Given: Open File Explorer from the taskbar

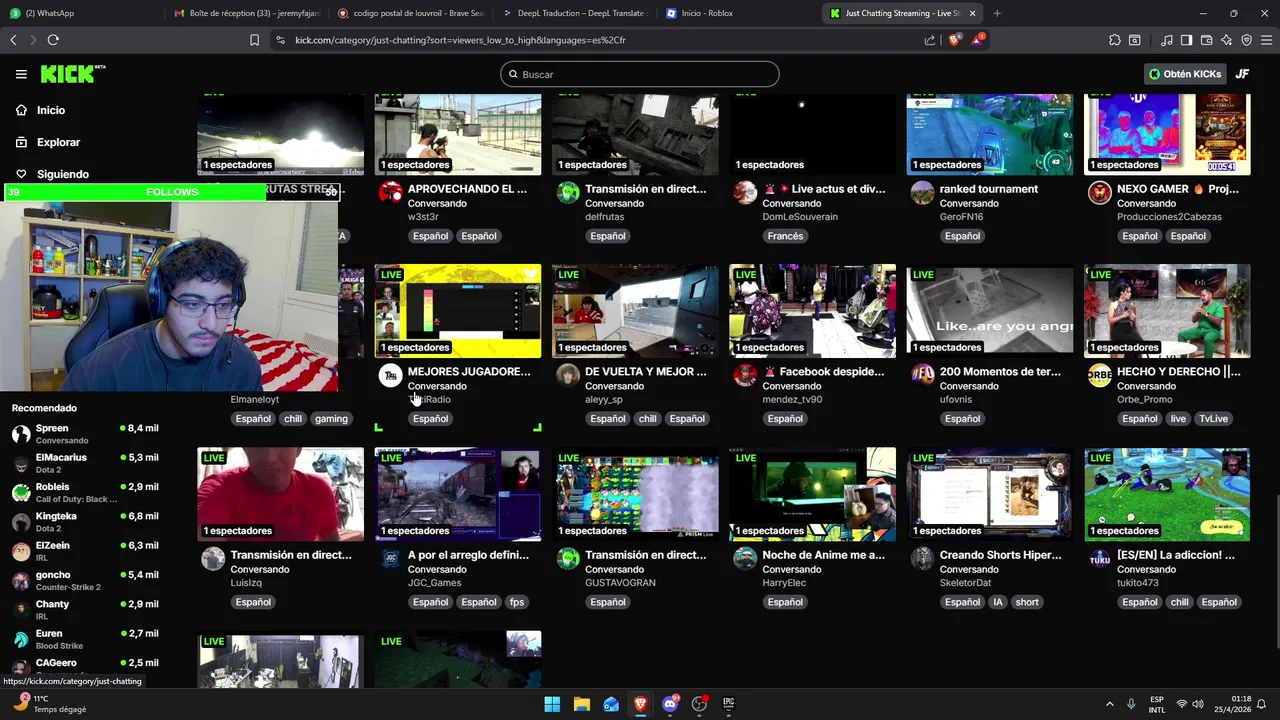Looking at the screenshot, I should tap(582, 704).
